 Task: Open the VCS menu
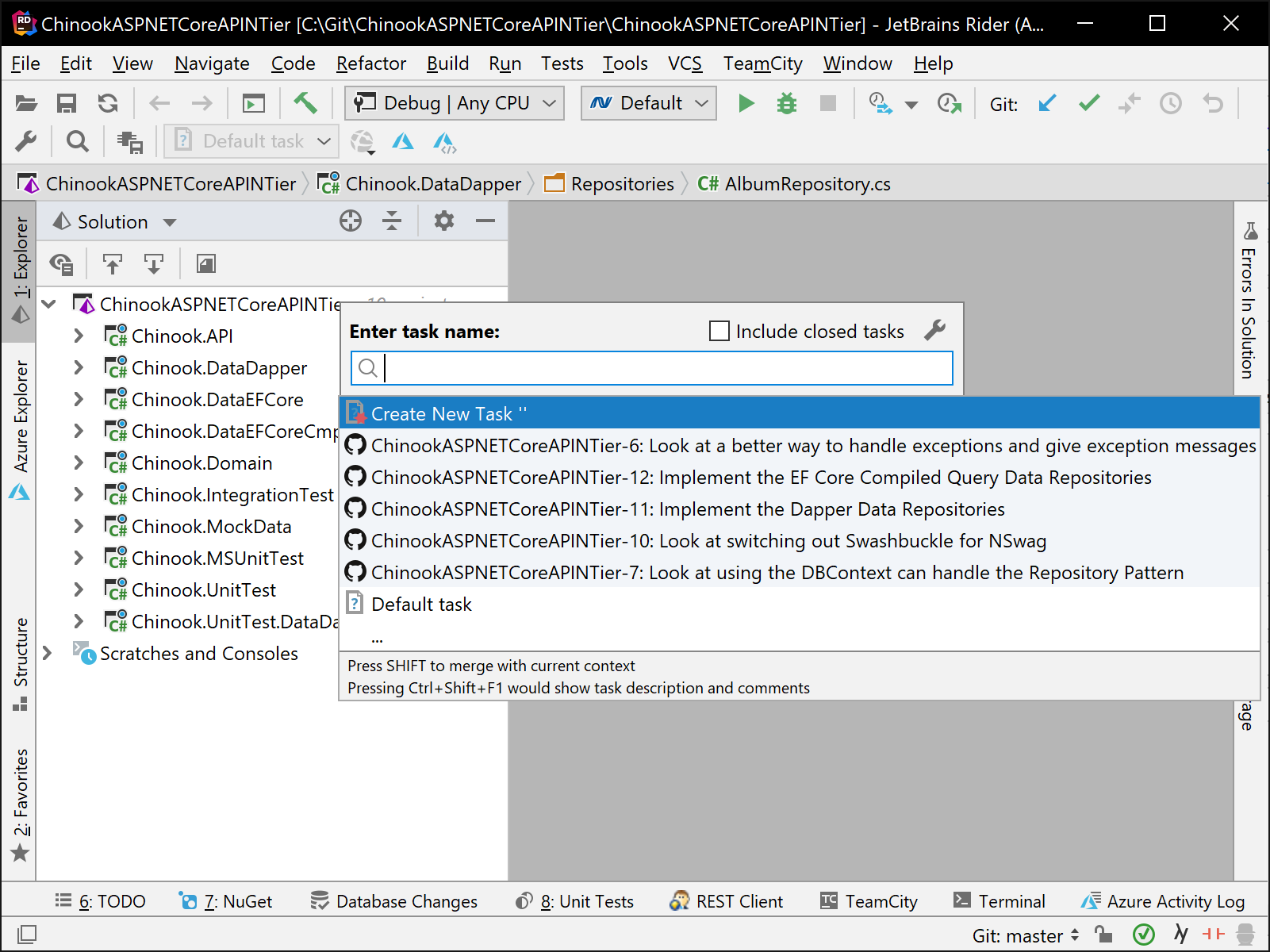[x=685, y=63]
